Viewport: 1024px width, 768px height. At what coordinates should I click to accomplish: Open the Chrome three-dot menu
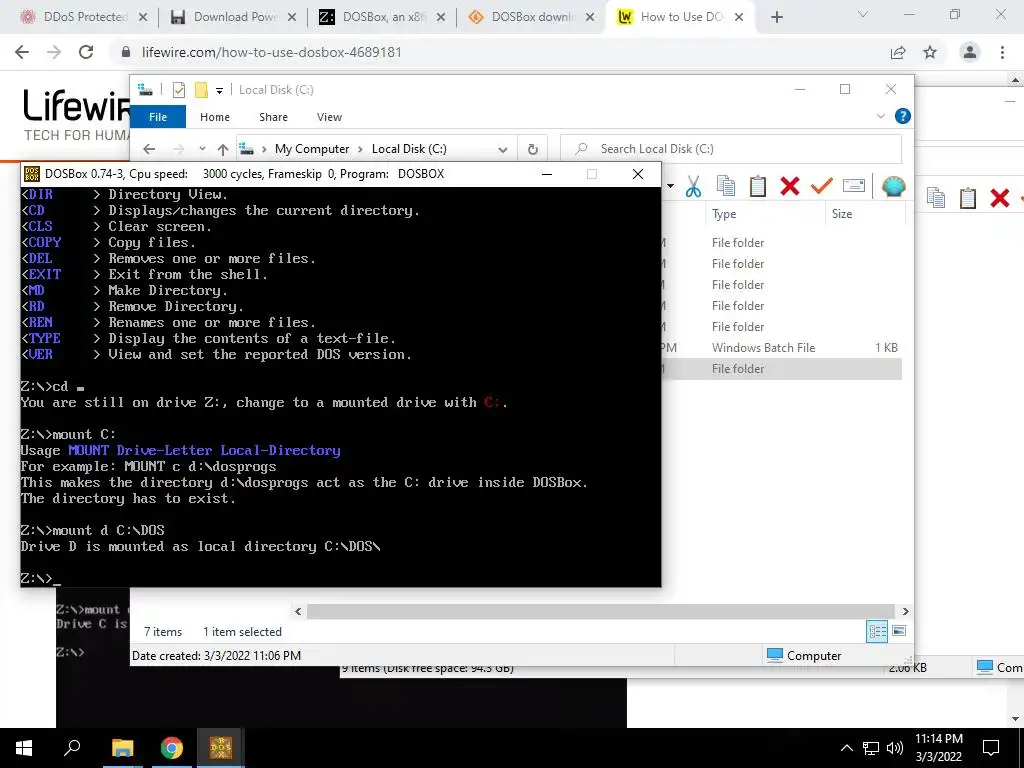[x=1002, y=52]
